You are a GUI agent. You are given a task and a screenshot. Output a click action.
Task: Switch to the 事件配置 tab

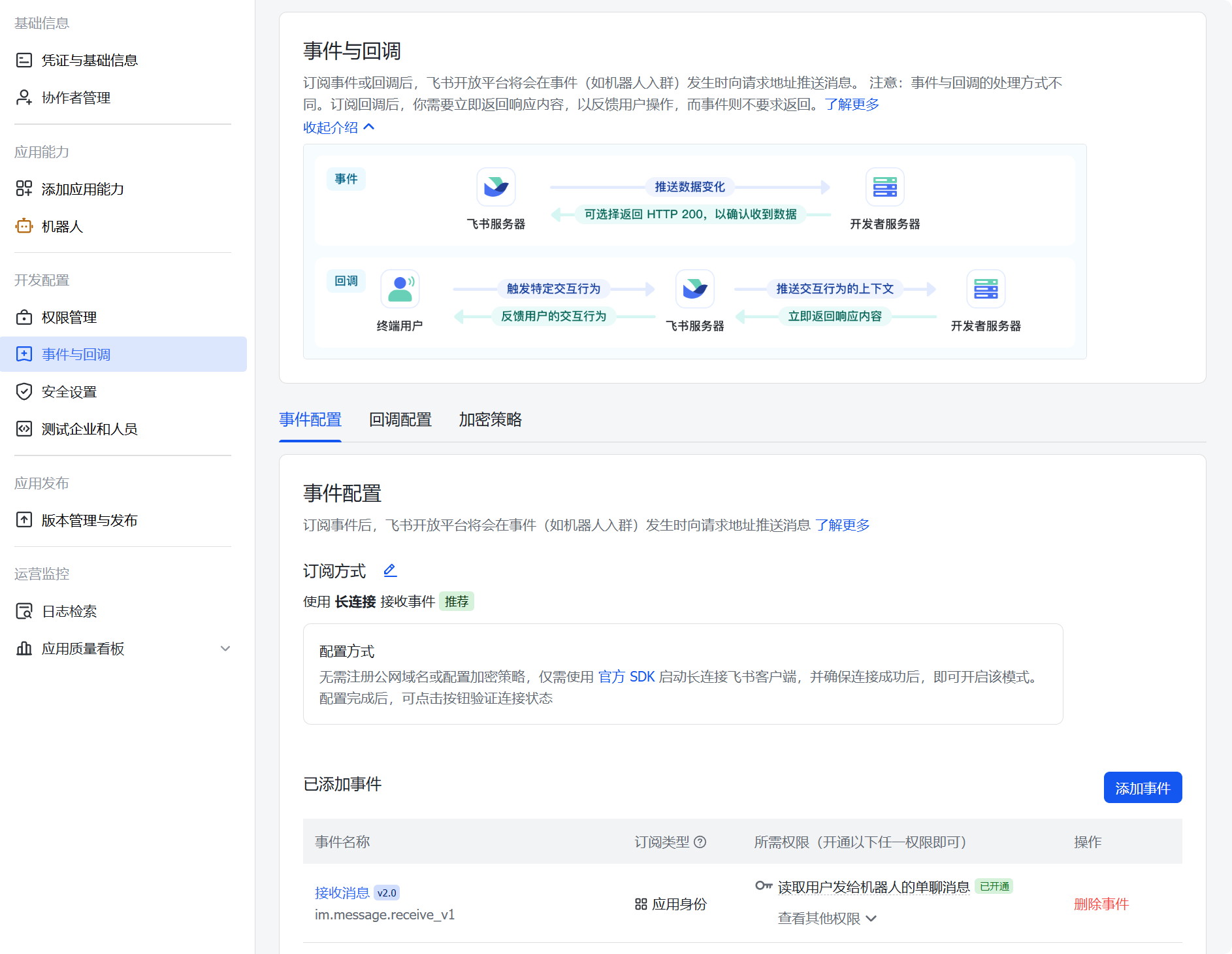[x=310, y=419]
